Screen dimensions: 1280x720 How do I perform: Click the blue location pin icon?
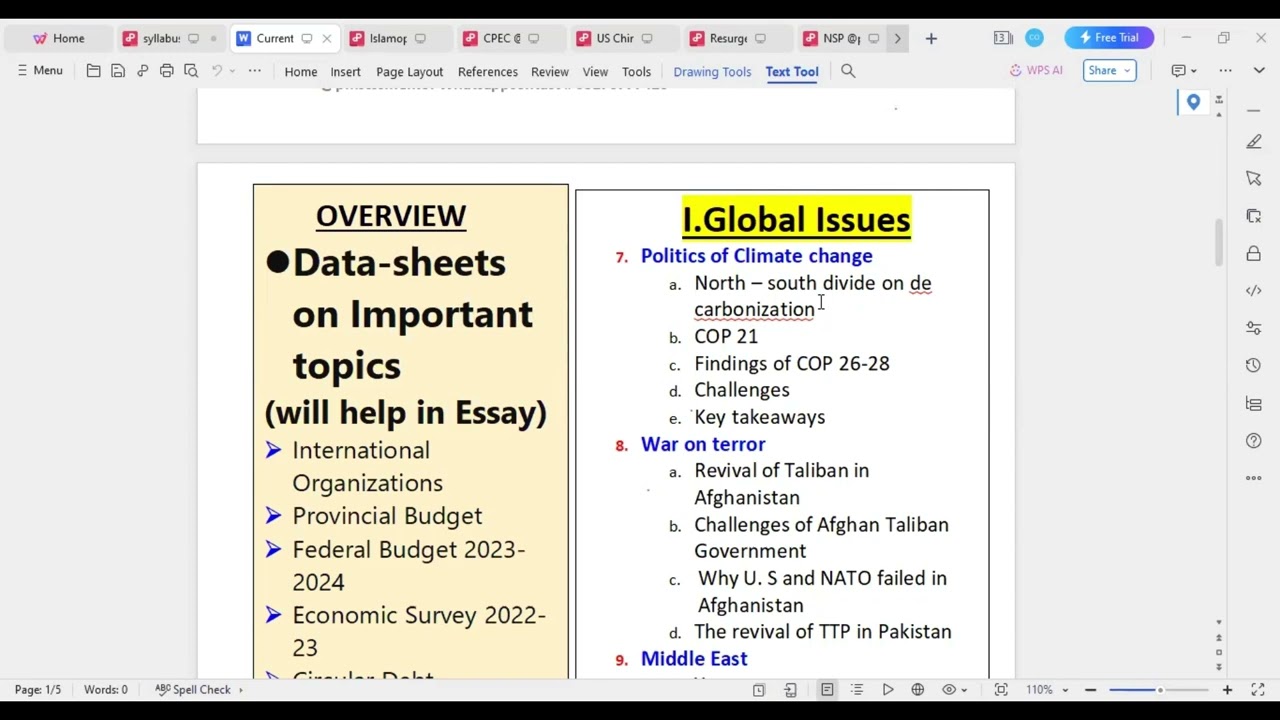[1193, 102]
